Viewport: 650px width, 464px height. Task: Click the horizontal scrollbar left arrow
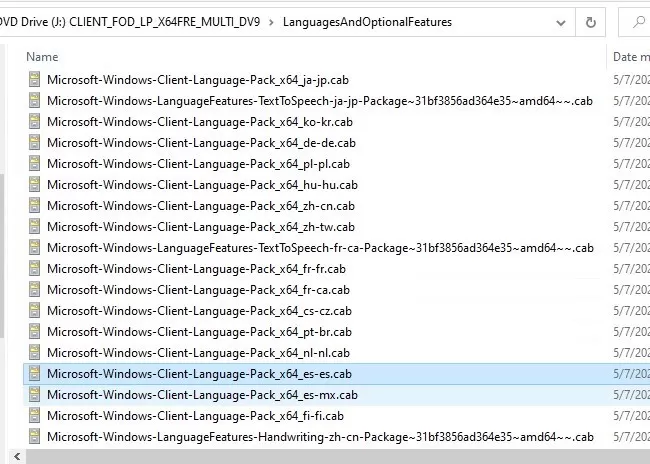click(17, 457)
